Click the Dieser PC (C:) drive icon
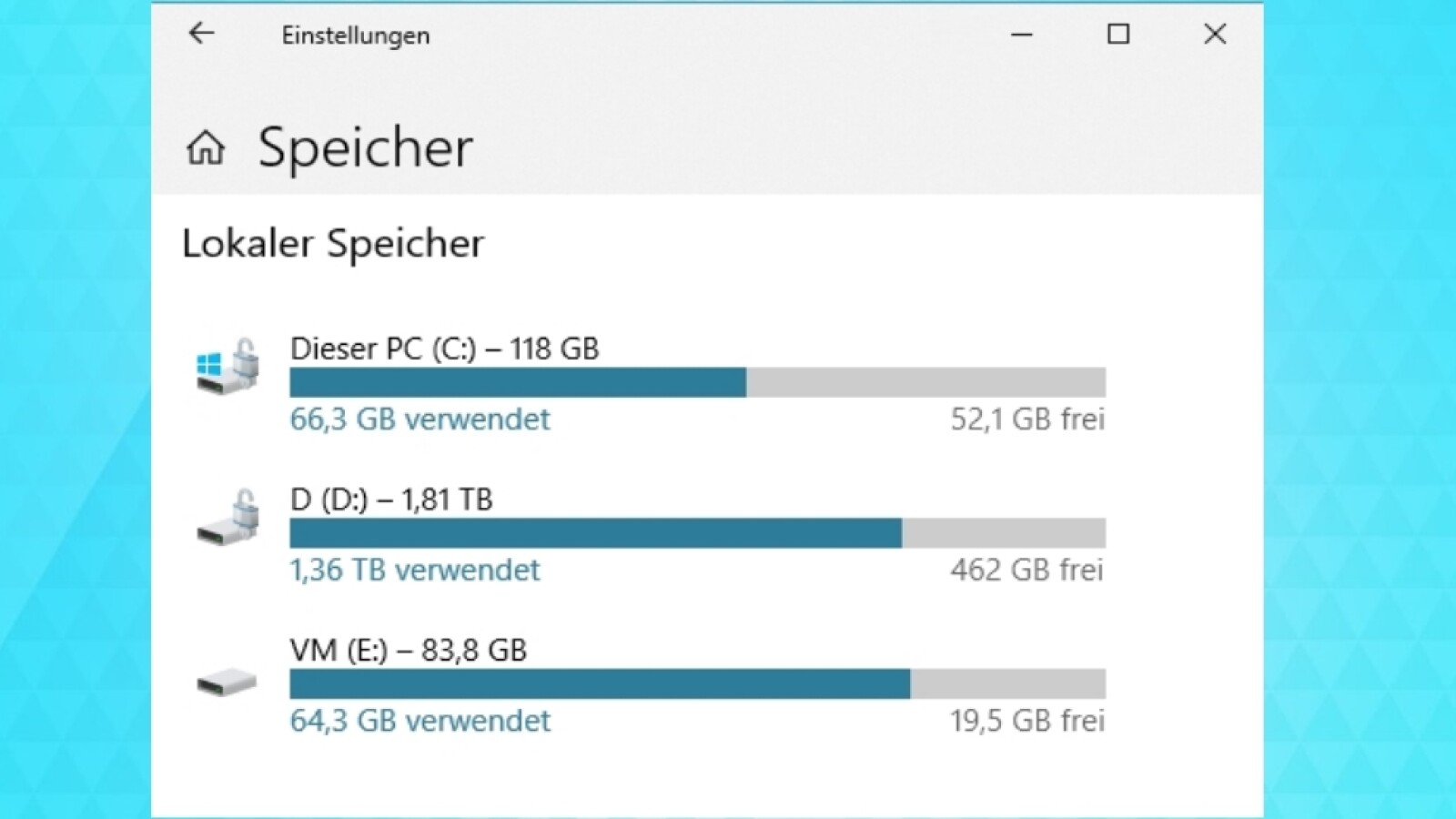Screen dimensions: 1456x819 227,366
